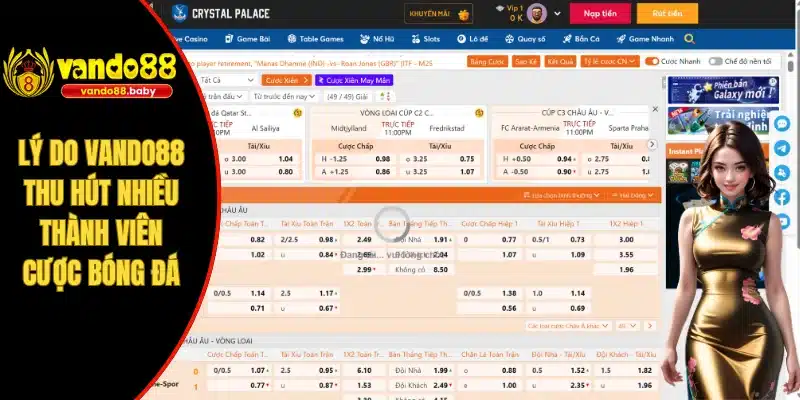The height and width of the screenshot is (400, 800).
Task: Click the Chẵn Lẻ Toàn Trận column header
Action: click(490, 354)
